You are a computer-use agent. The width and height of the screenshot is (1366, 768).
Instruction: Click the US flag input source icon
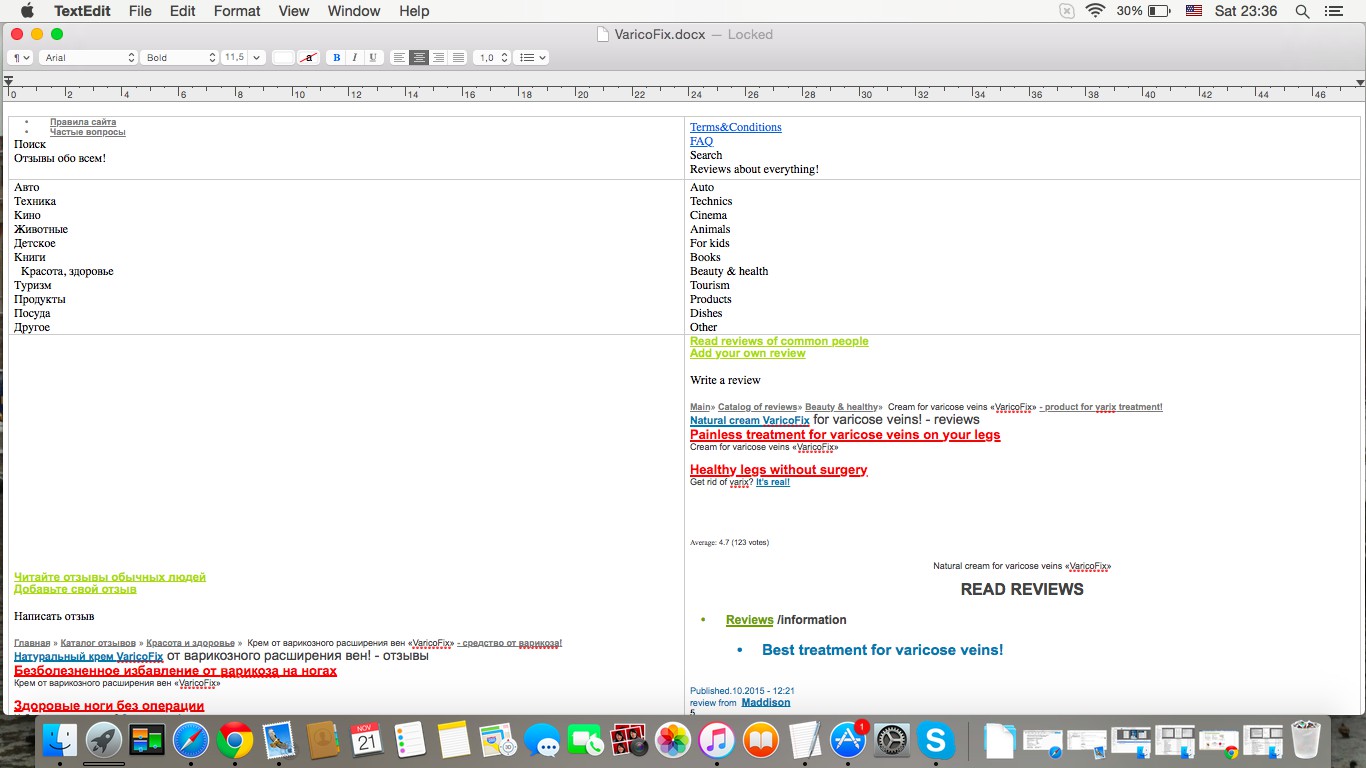coord(1193,11)
